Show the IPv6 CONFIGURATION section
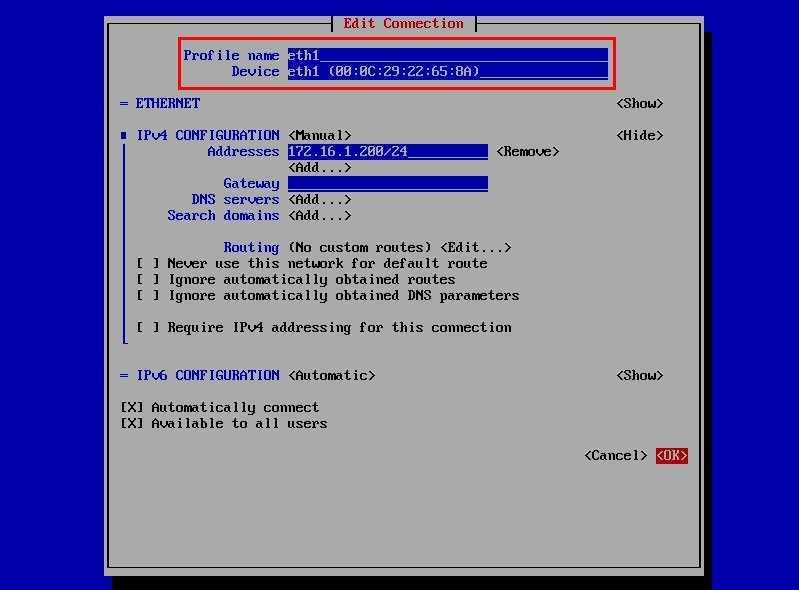799x590 pixels. (x=640, y=376)
